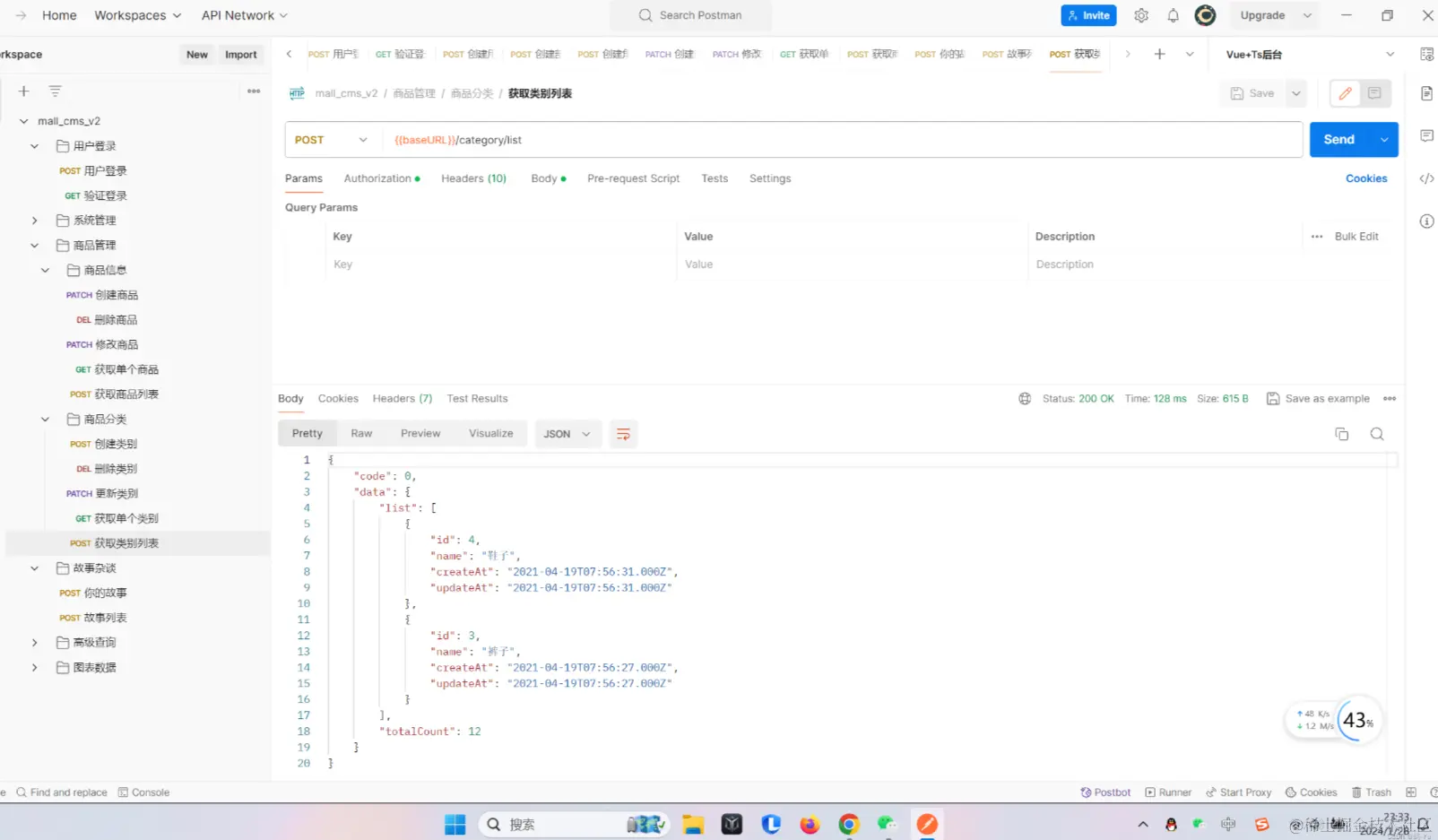Click the Import button
Viewport: 1438px width, 840px height.
tap(240, 55)
